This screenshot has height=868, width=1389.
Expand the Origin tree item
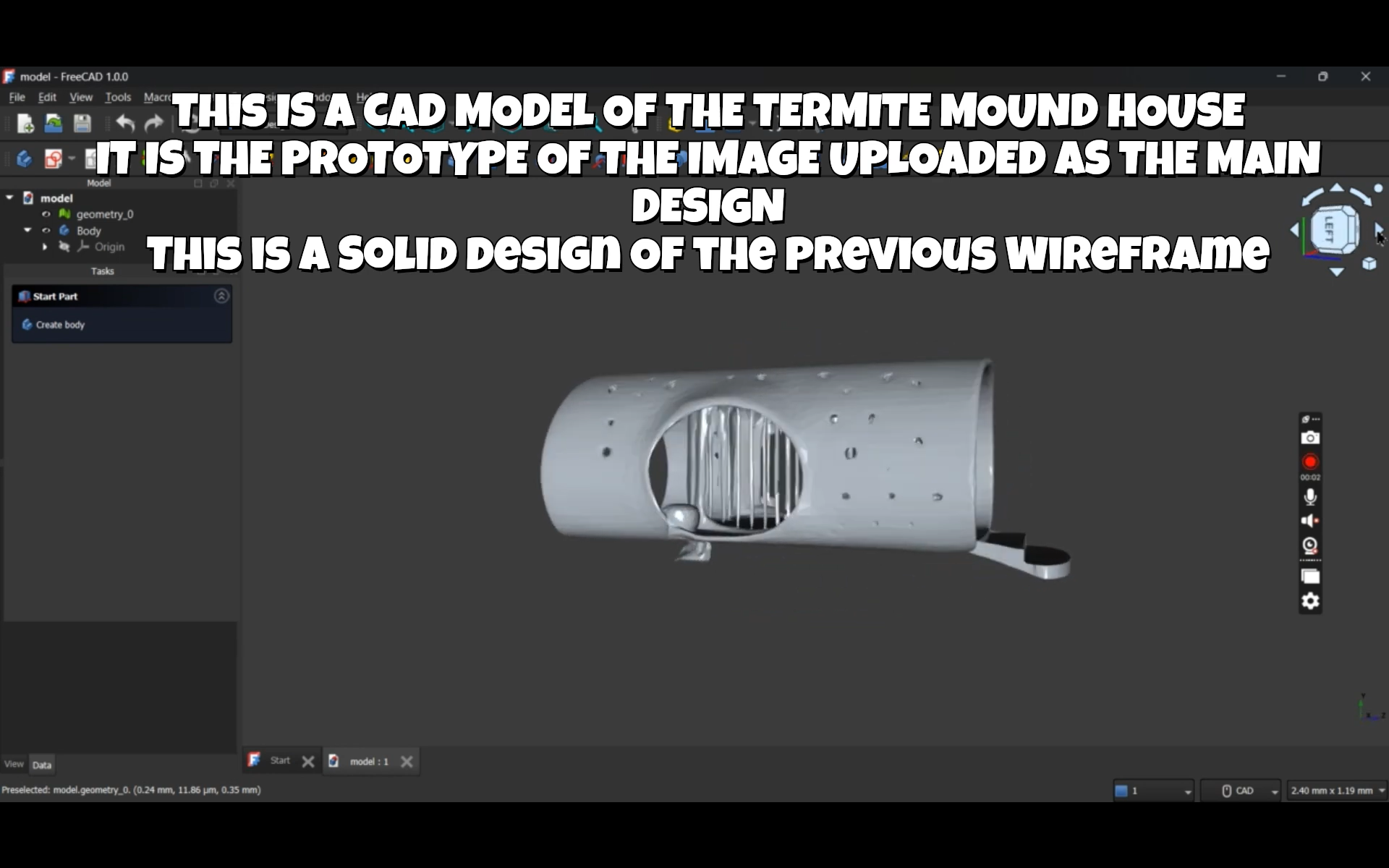[x=45, y=247]
